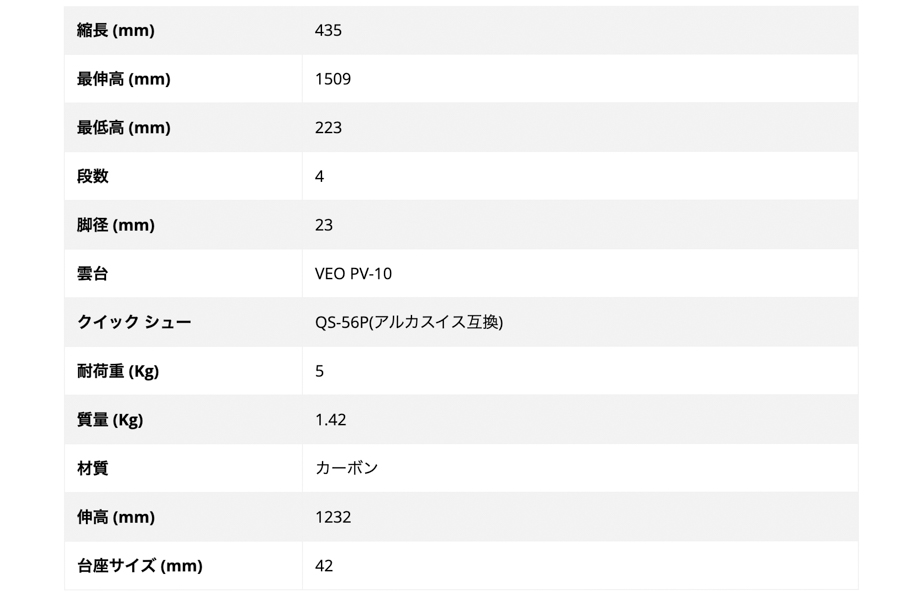
Task: Click the 台座サイズ (mm) label
Action: (140, 566)
